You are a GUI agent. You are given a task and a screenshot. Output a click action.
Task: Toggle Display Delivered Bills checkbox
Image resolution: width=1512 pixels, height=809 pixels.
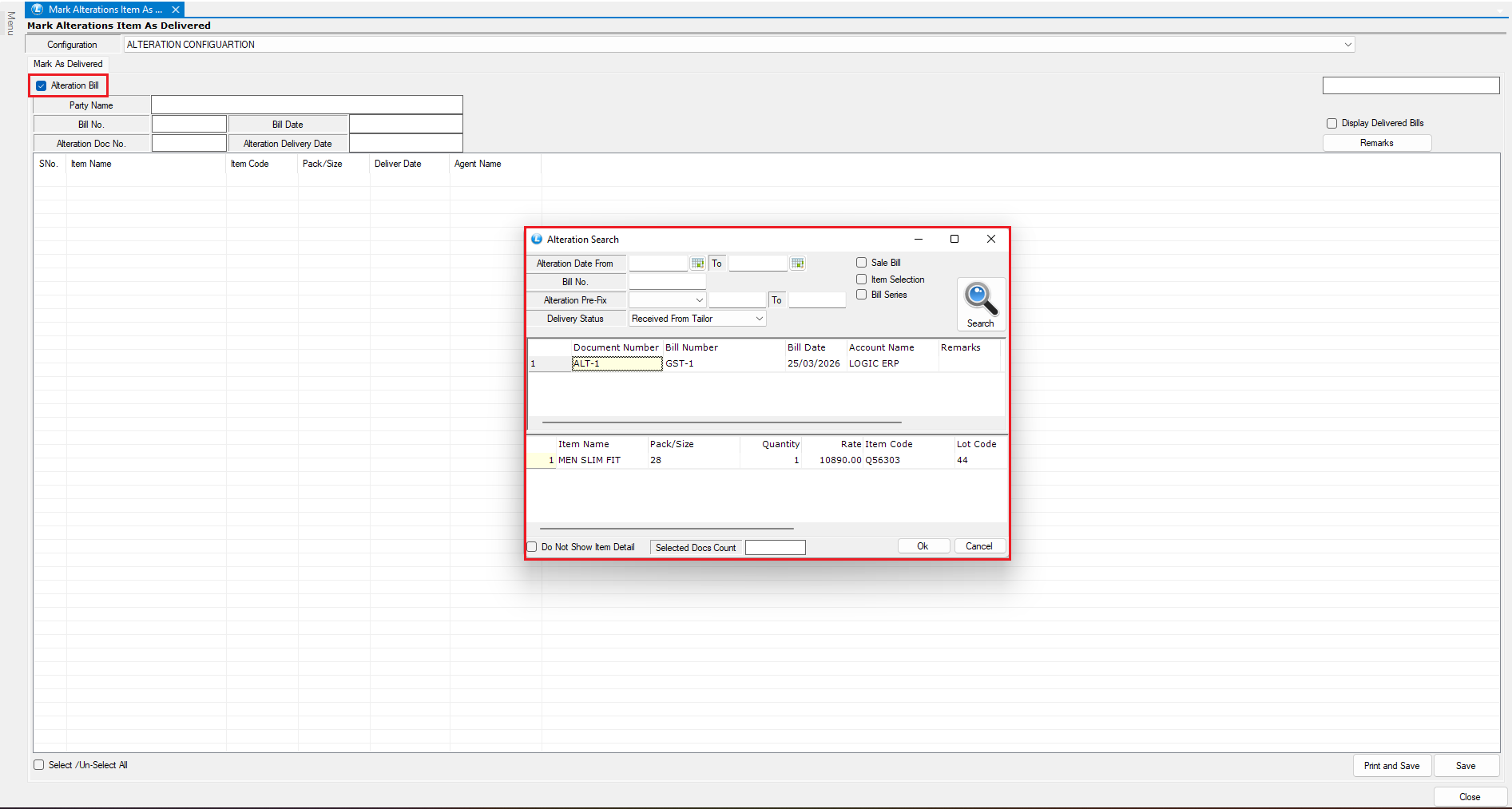tap(1331, 123)
